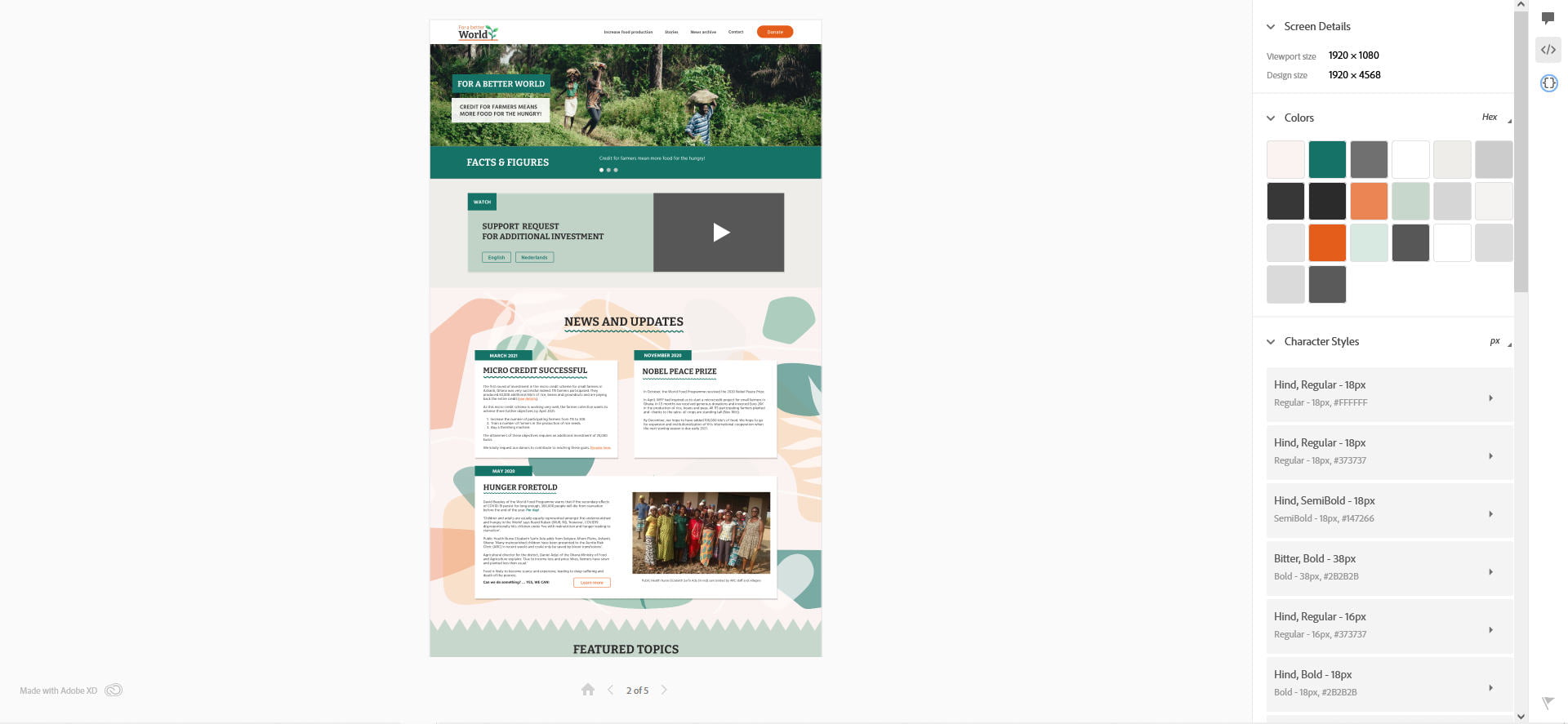This screenshot has width=1568, height=724.
Task: Collapse the Colors section
Action: (1271, 118)
